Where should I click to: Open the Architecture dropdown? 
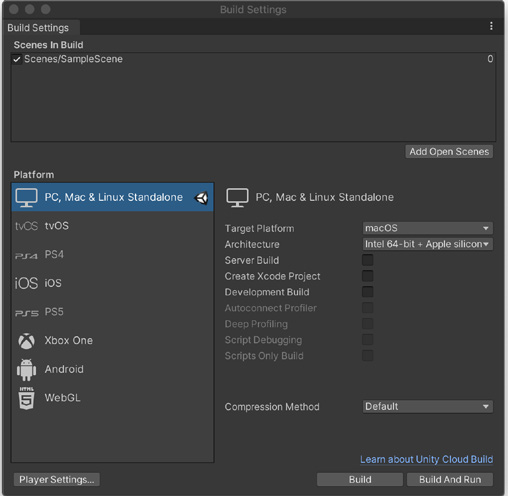click(x=427, y=244)
